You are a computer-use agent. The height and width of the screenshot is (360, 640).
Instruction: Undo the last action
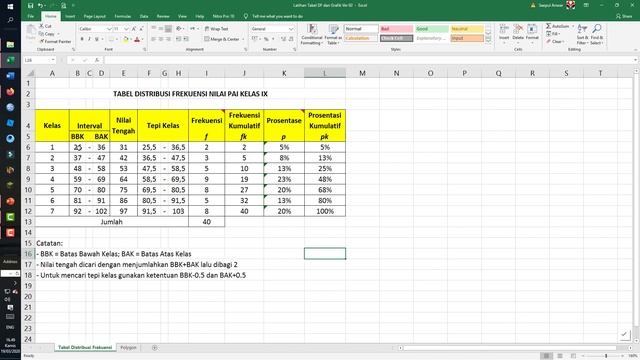pos(40,6)
